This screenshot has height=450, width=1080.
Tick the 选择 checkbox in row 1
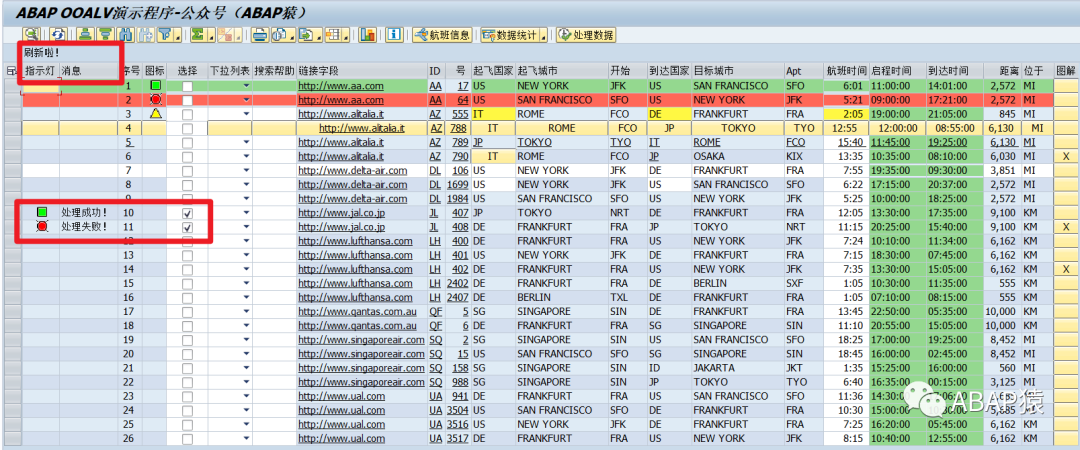coord(187,86)
